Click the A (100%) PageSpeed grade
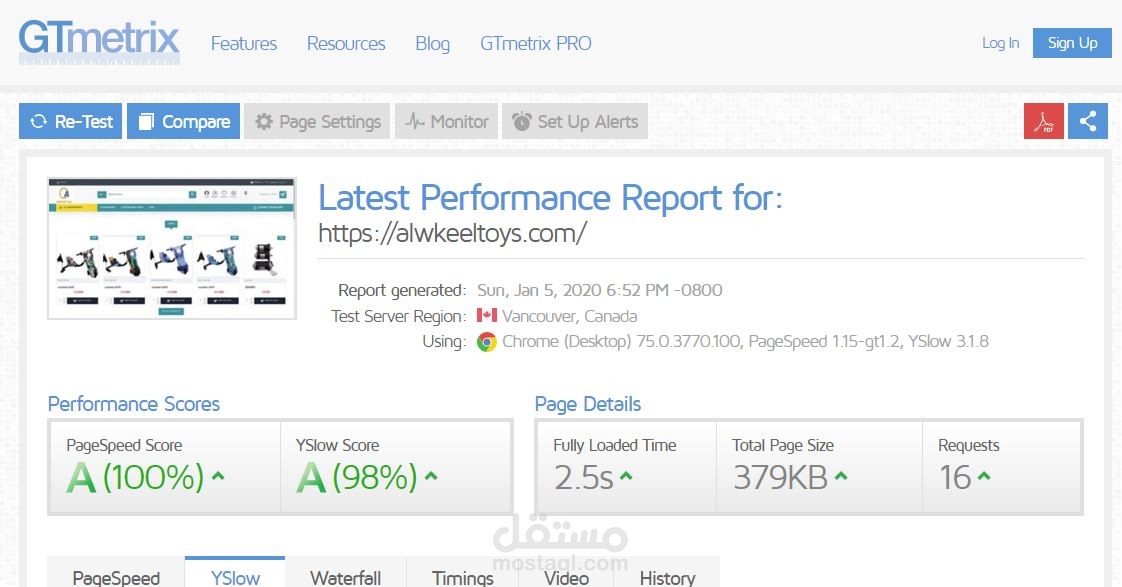 coord(135,477)
